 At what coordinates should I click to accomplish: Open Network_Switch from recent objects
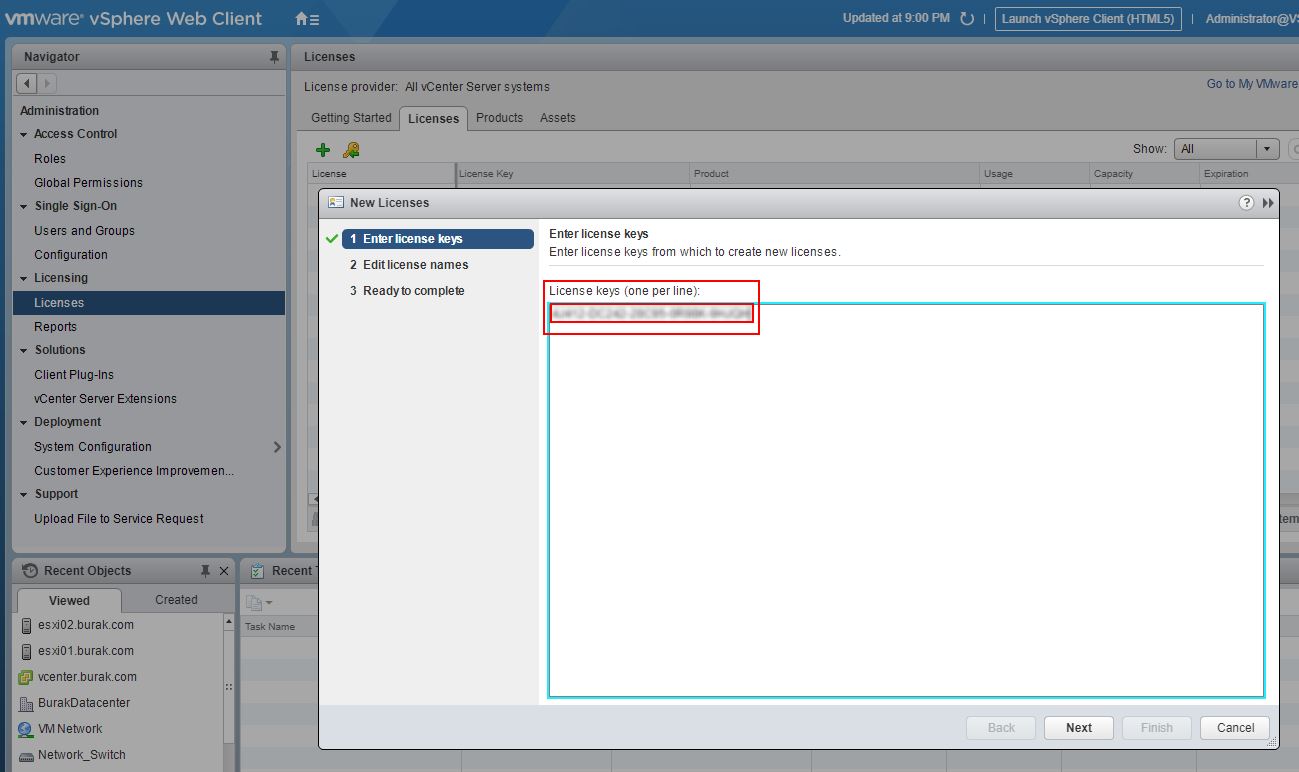[x=82, y=755]
